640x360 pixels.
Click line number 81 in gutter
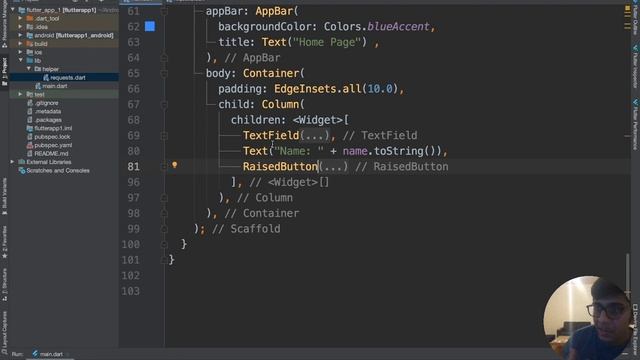133,167
